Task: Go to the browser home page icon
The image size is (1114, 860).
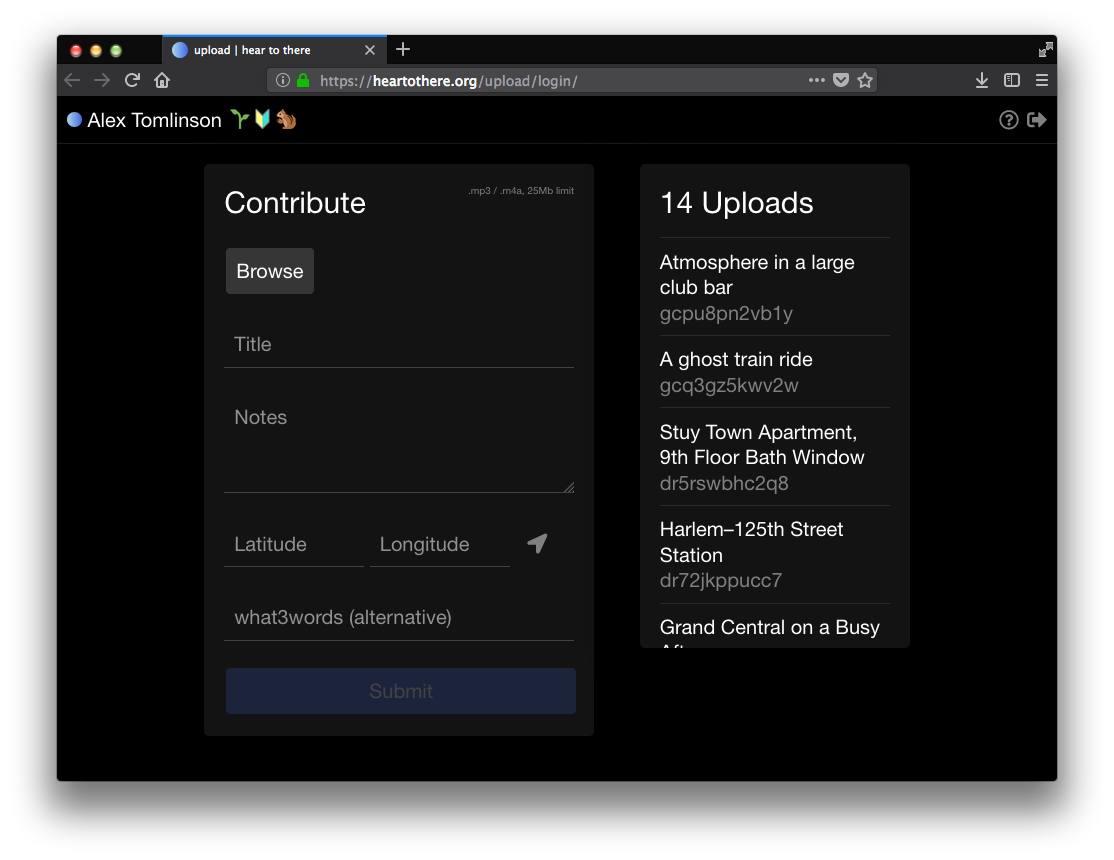Action: [162, 80]
